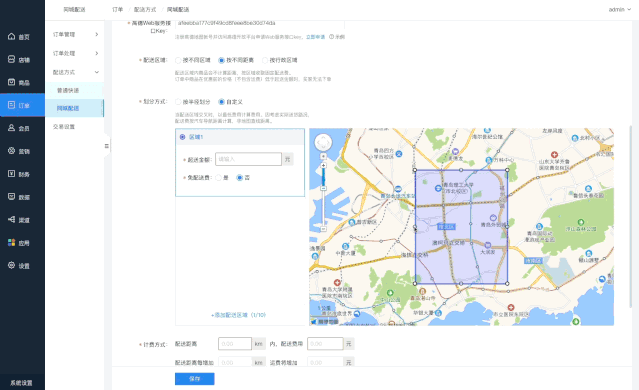Click the map zoom level slider bar
The height and width of the screenshot is (390, 639).
pyautogui.click(x=323, y=198)
